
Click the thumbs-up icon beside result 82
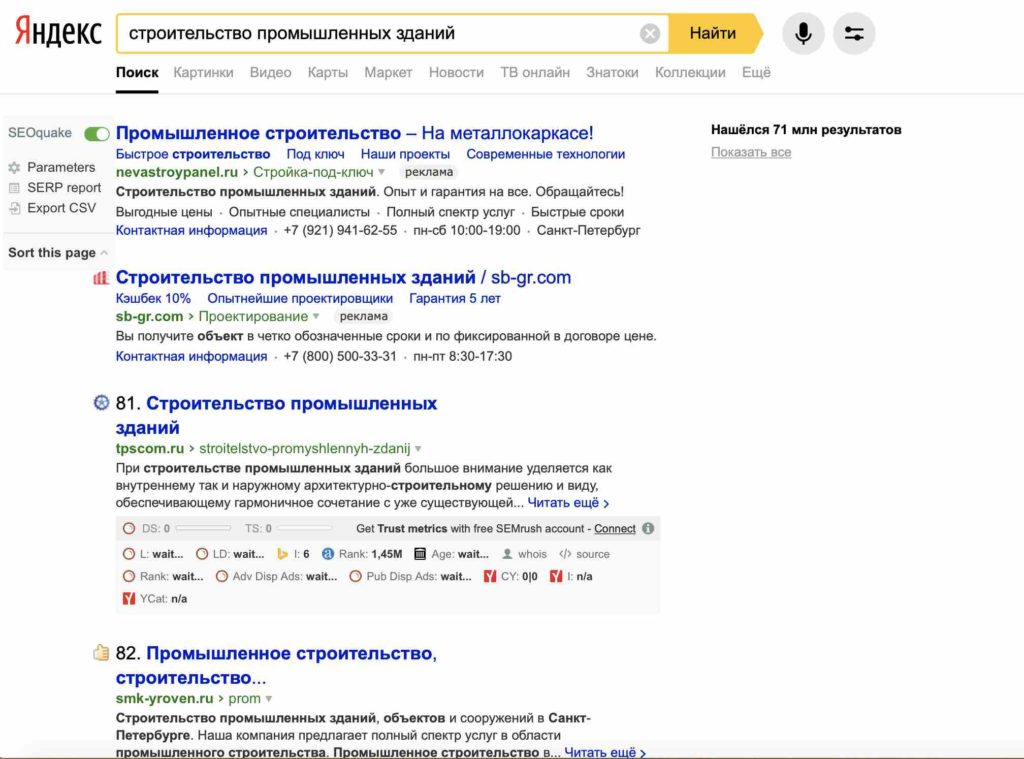tap(101, 652)
